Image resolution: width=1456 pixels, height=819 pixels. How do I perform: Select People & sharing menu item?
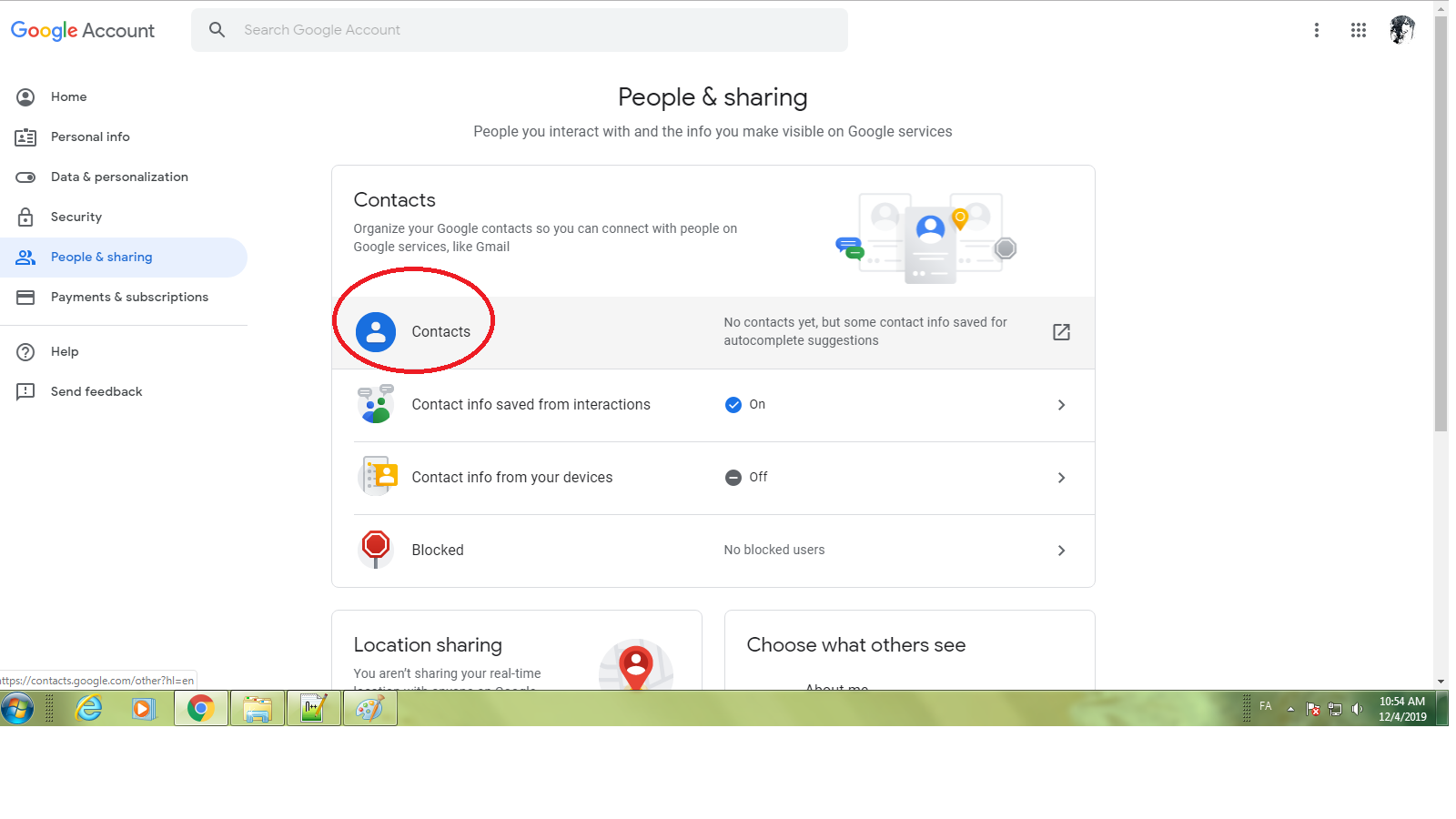124,257
